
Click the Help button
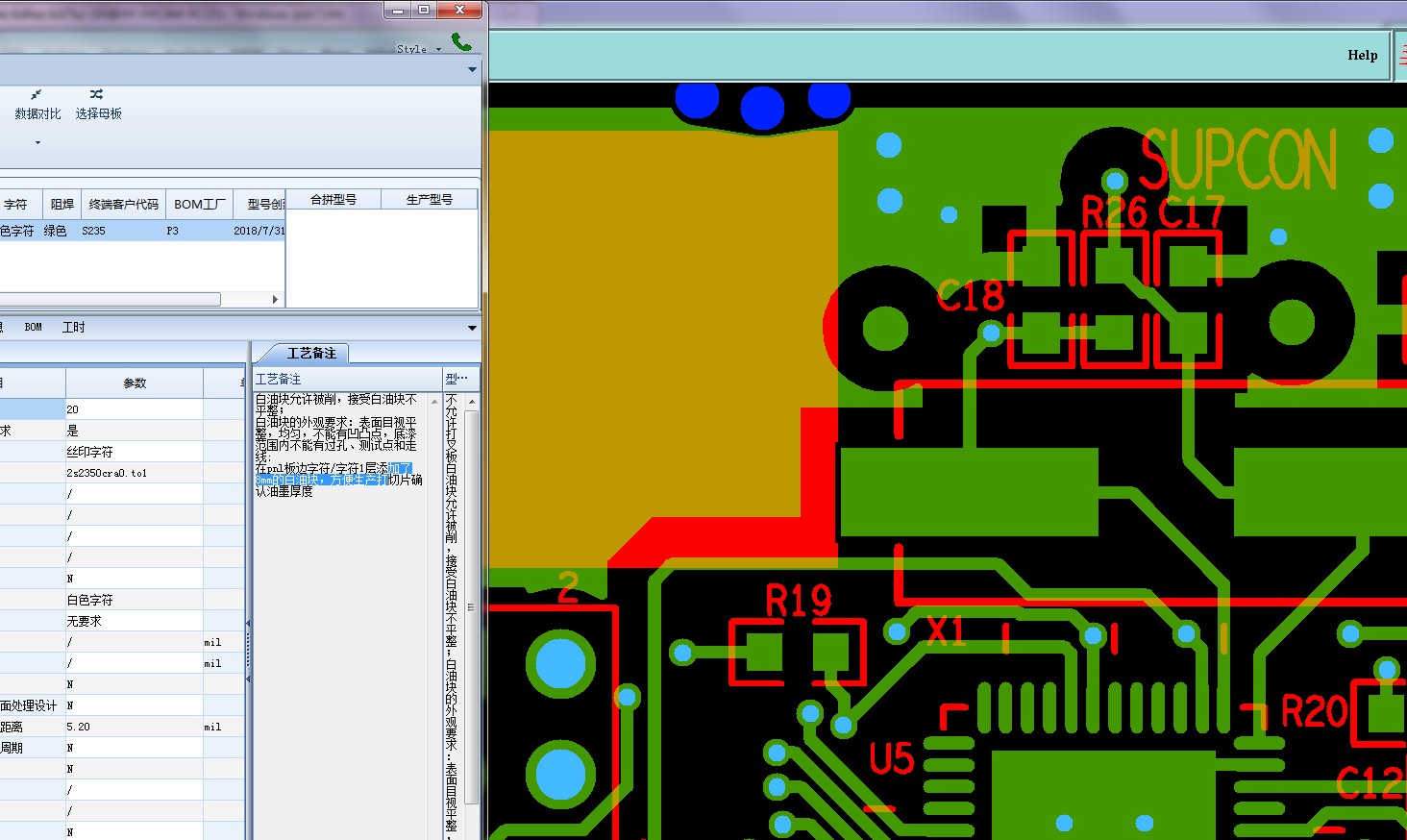(1362, 56)
